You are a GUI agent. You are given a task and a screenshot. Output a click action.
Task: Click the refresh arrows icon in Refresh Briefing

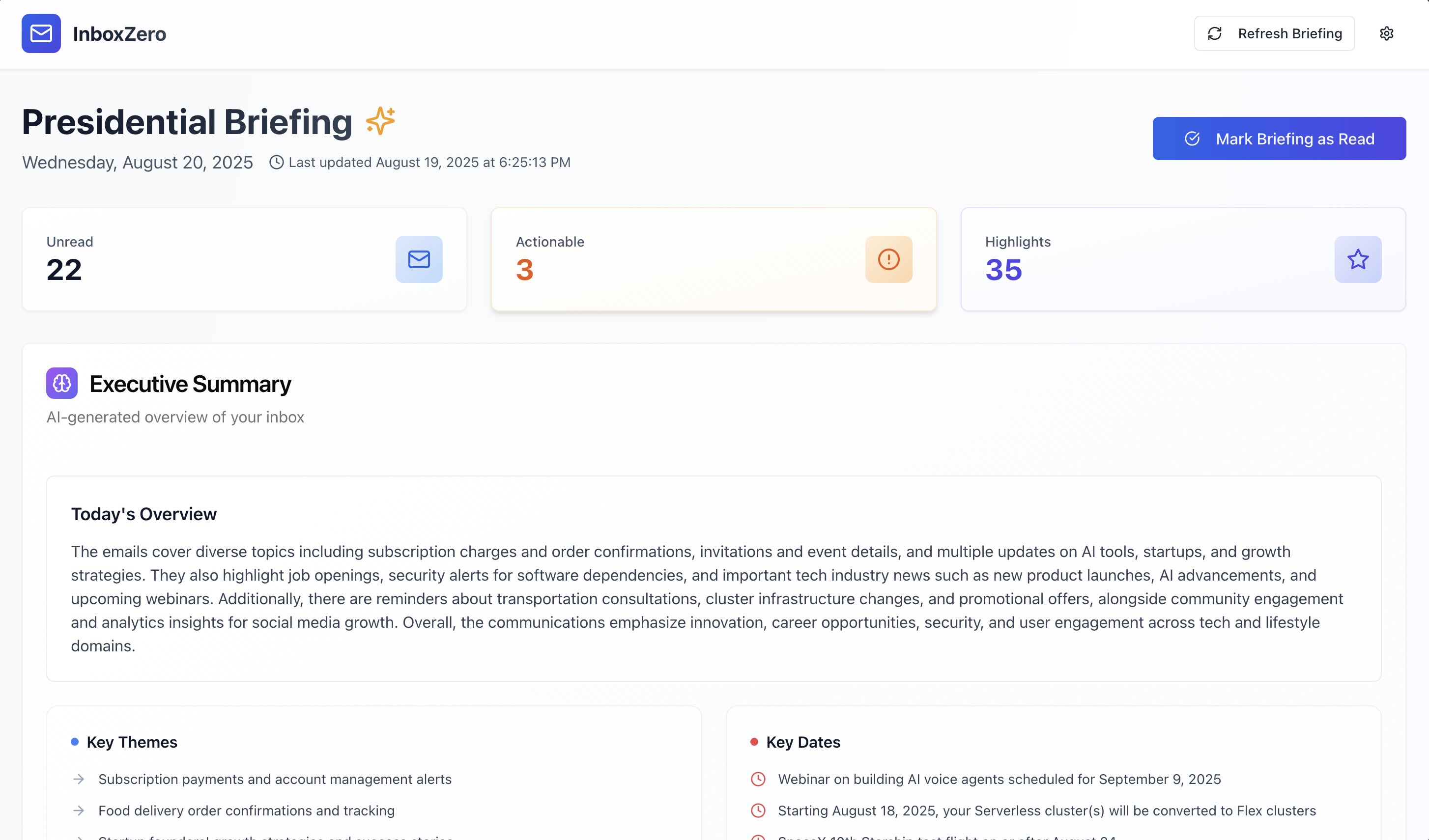point(1214,33)
